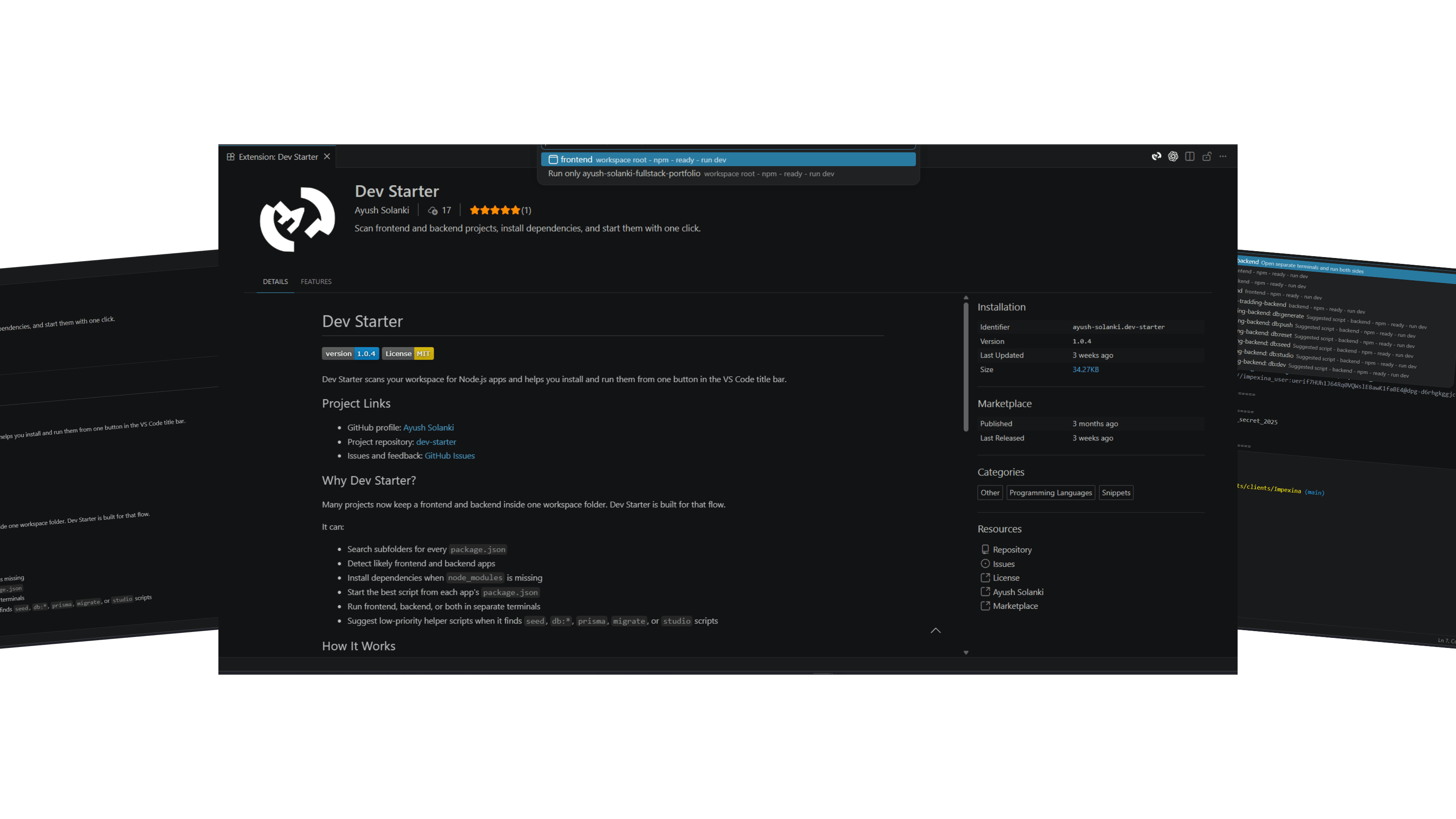The image size is (1456, 819).
Task: Open the editor More Actions ellipsis menu
Action: point(1223,157)
